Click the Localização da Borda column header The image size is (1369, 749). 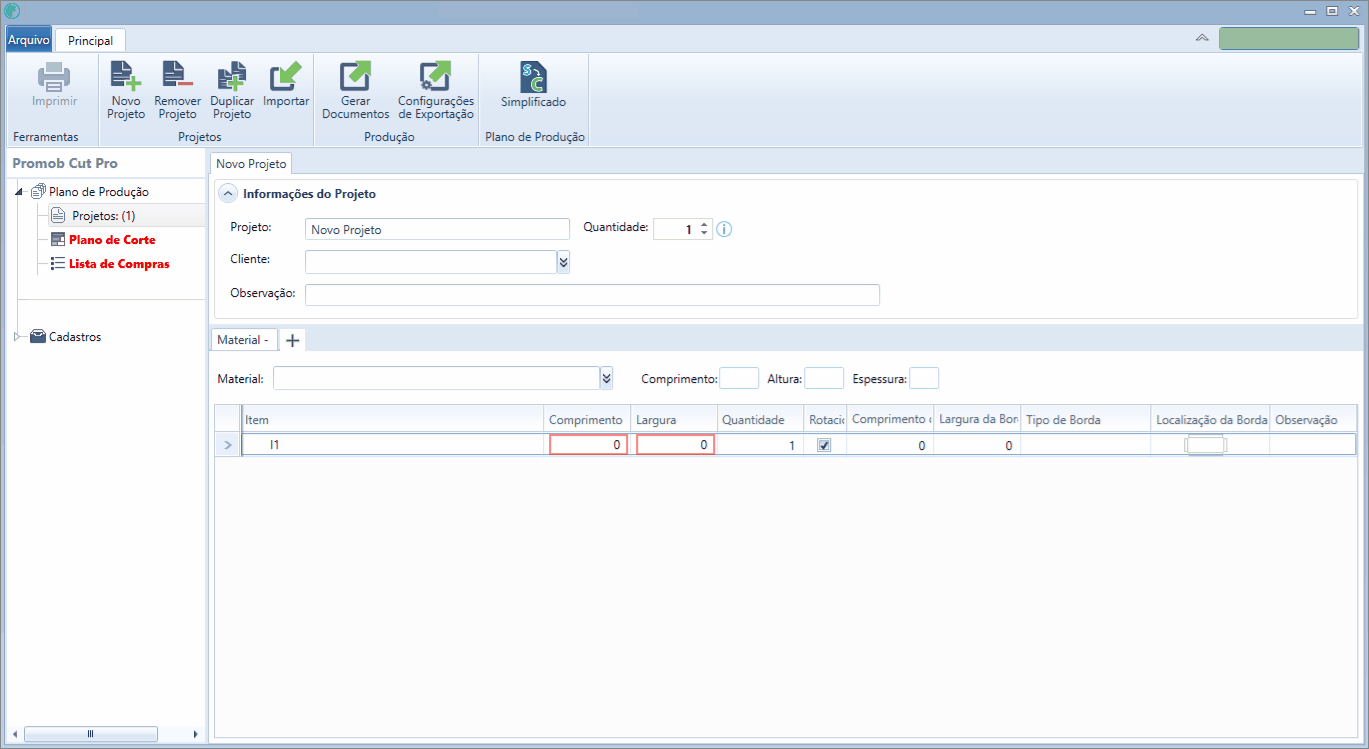point(1211,420)
